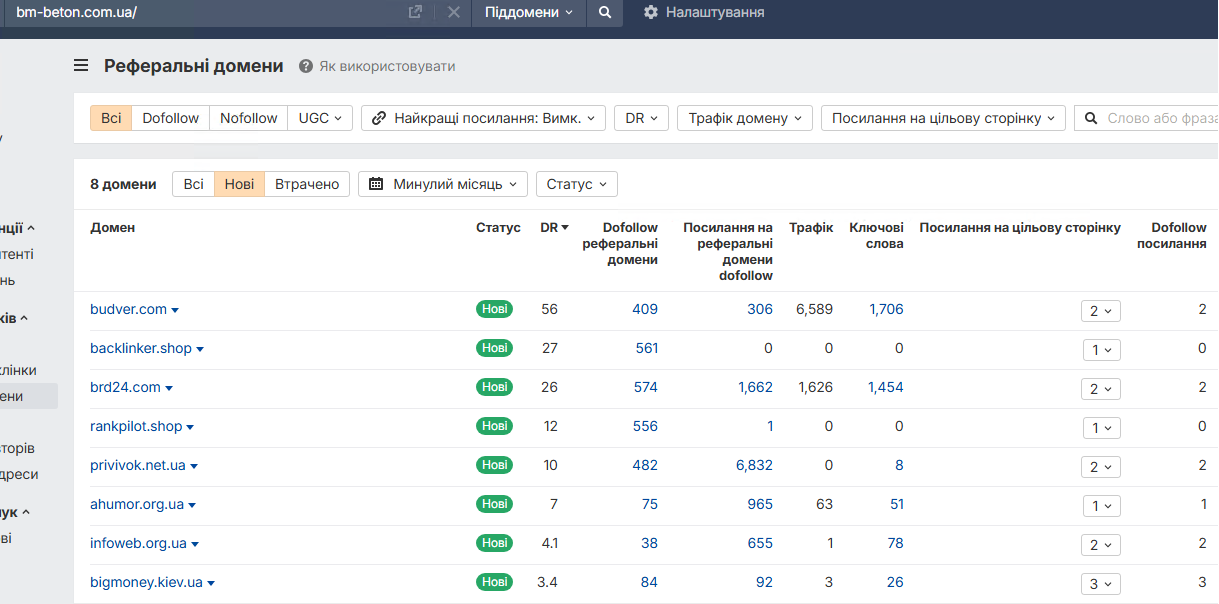
Task: Open target URL in new tab icon
Action: click(415, 12)
